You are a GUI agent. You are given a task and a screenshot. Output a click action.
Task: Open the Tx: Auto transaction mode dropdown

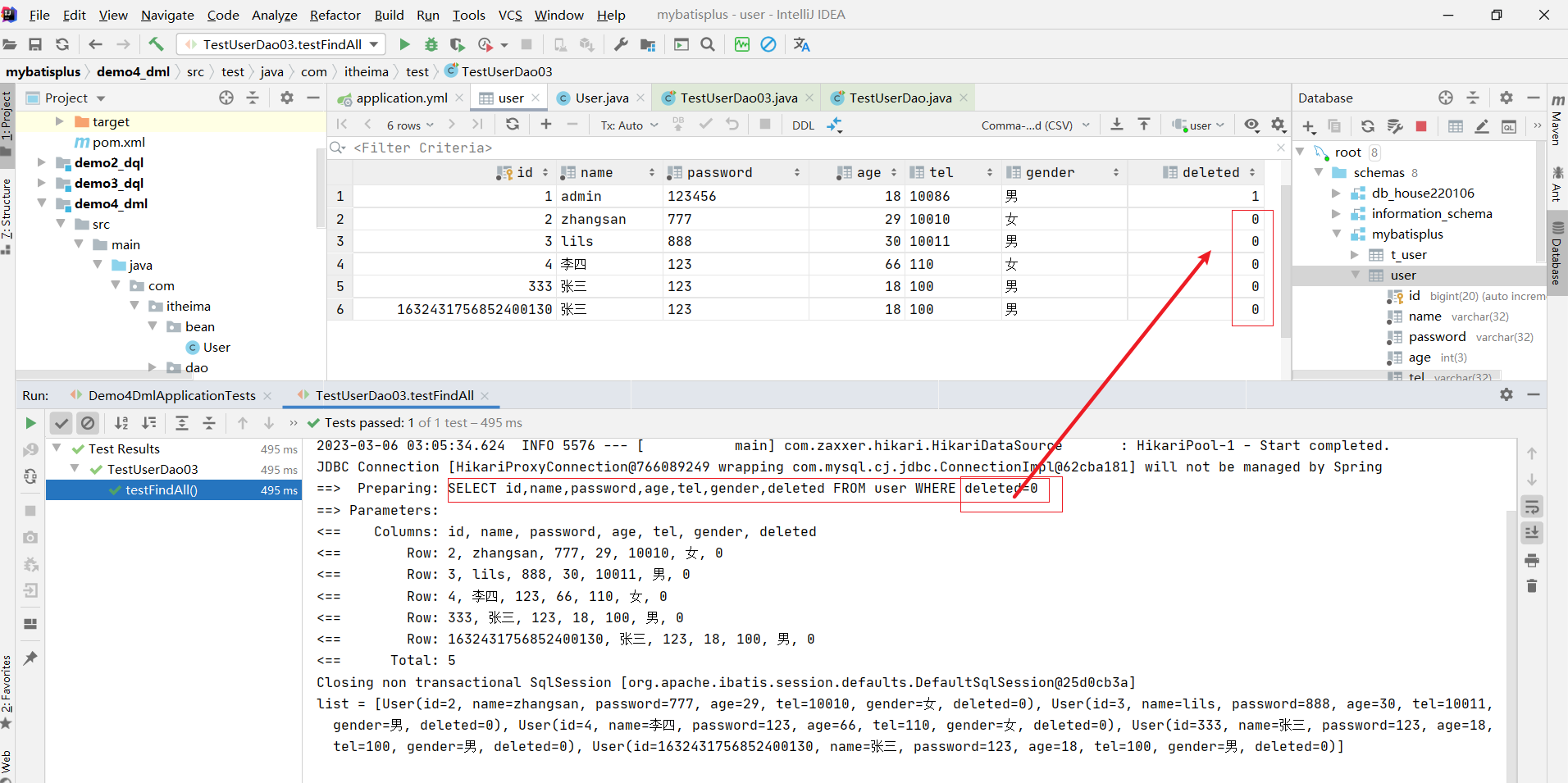(629, 125)
